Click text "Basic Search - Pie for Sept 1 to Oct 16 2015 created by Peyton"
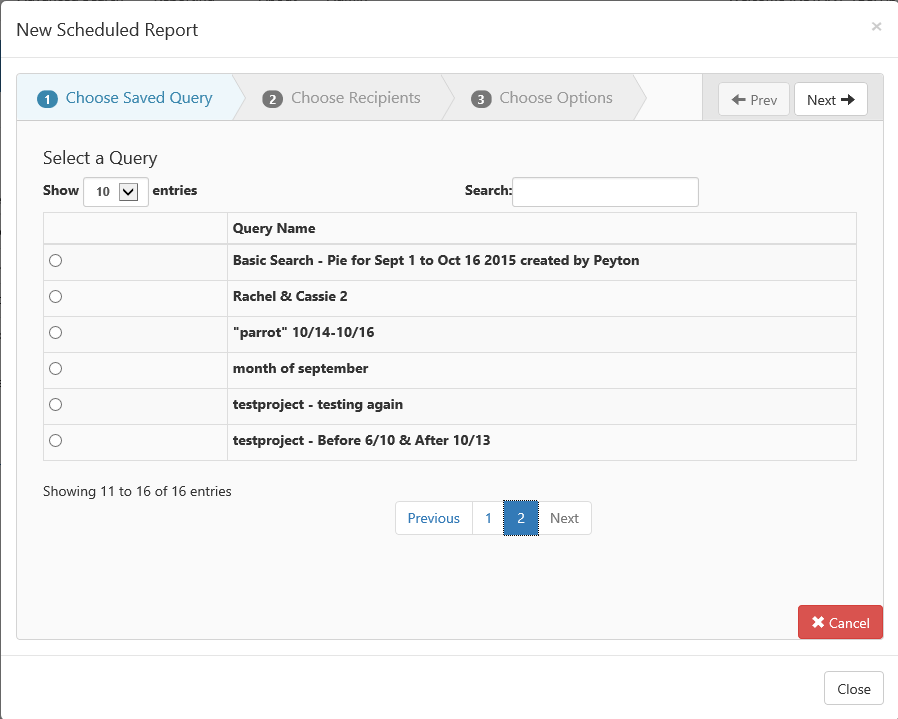898x719 pixels. [x=436, y=261]
